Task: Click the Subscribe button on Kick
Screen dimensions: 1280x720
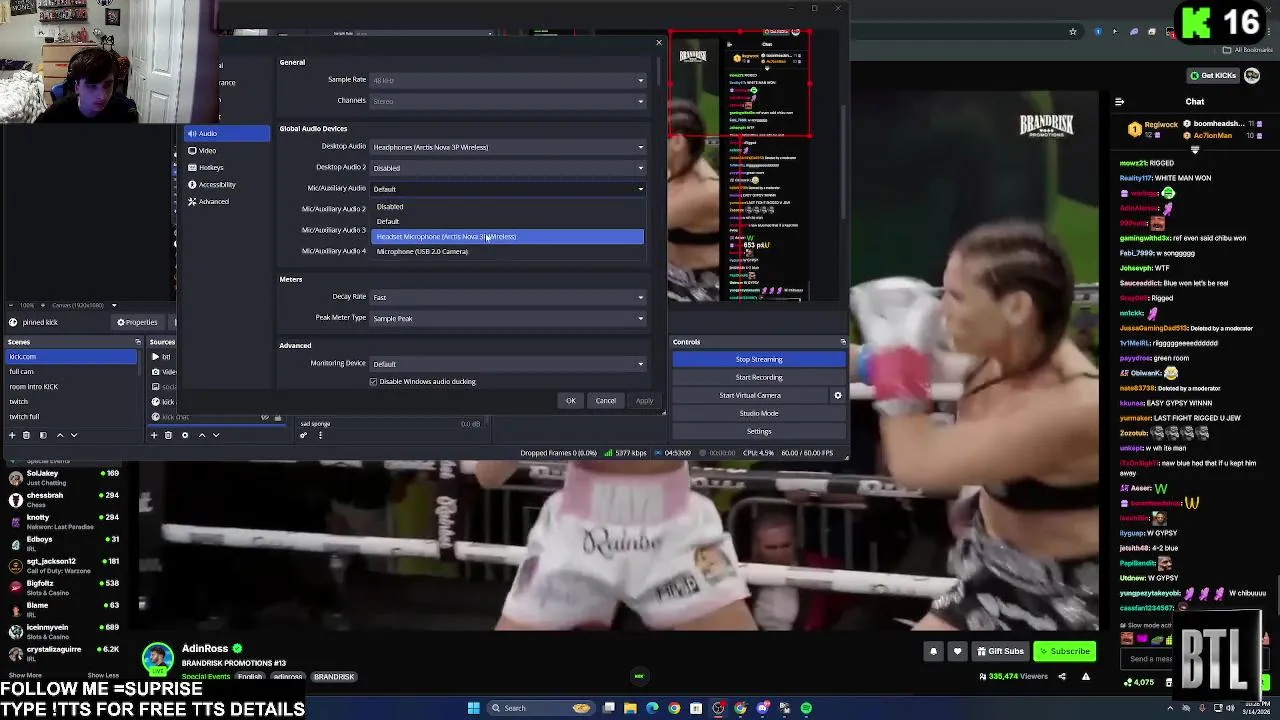Action: pos(1064,651)
